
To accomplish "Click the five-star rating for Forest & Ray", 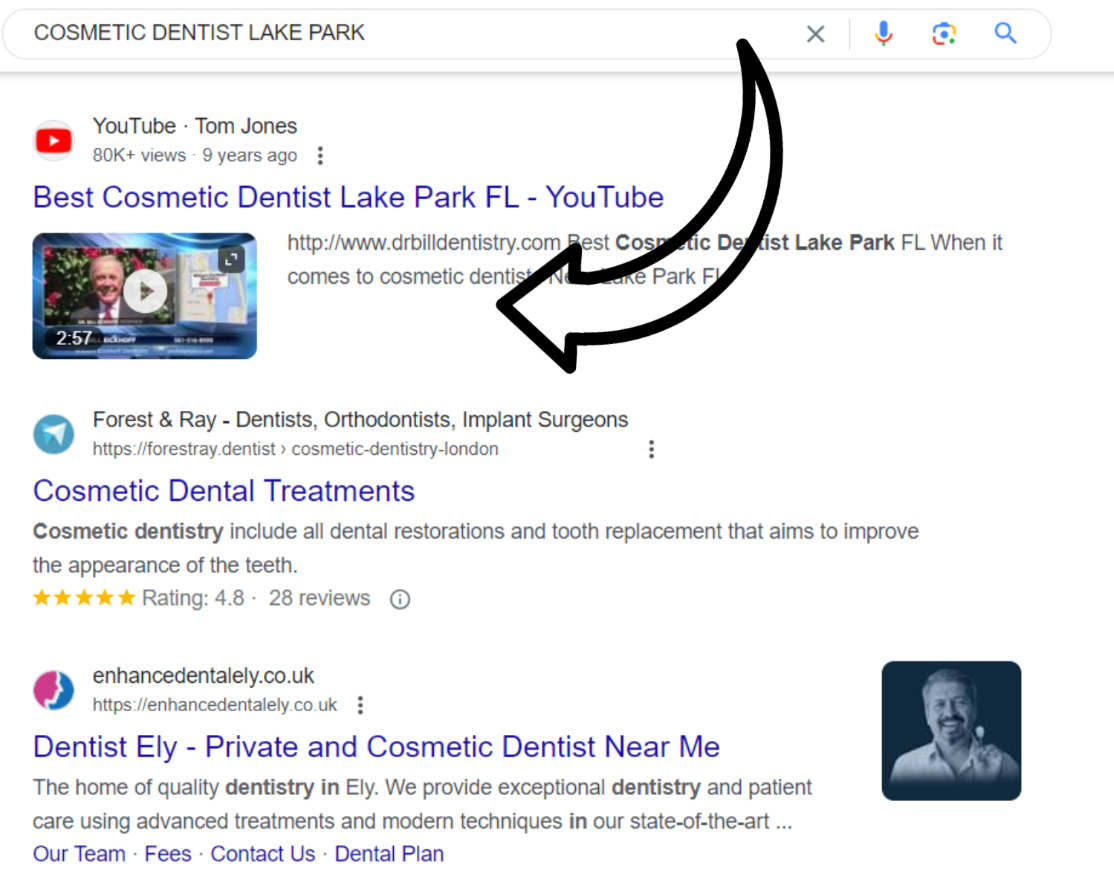I will (x=84, y=598).
